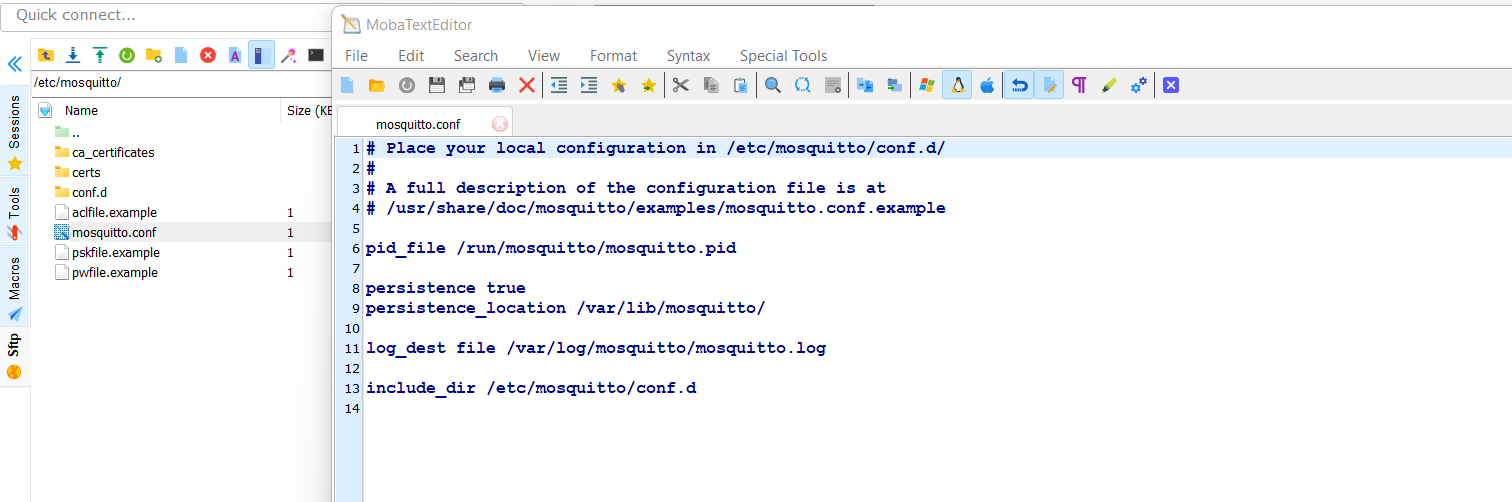Select the conf.d folder
This screenshot has height=502, width=1512.
coord(89,192)
